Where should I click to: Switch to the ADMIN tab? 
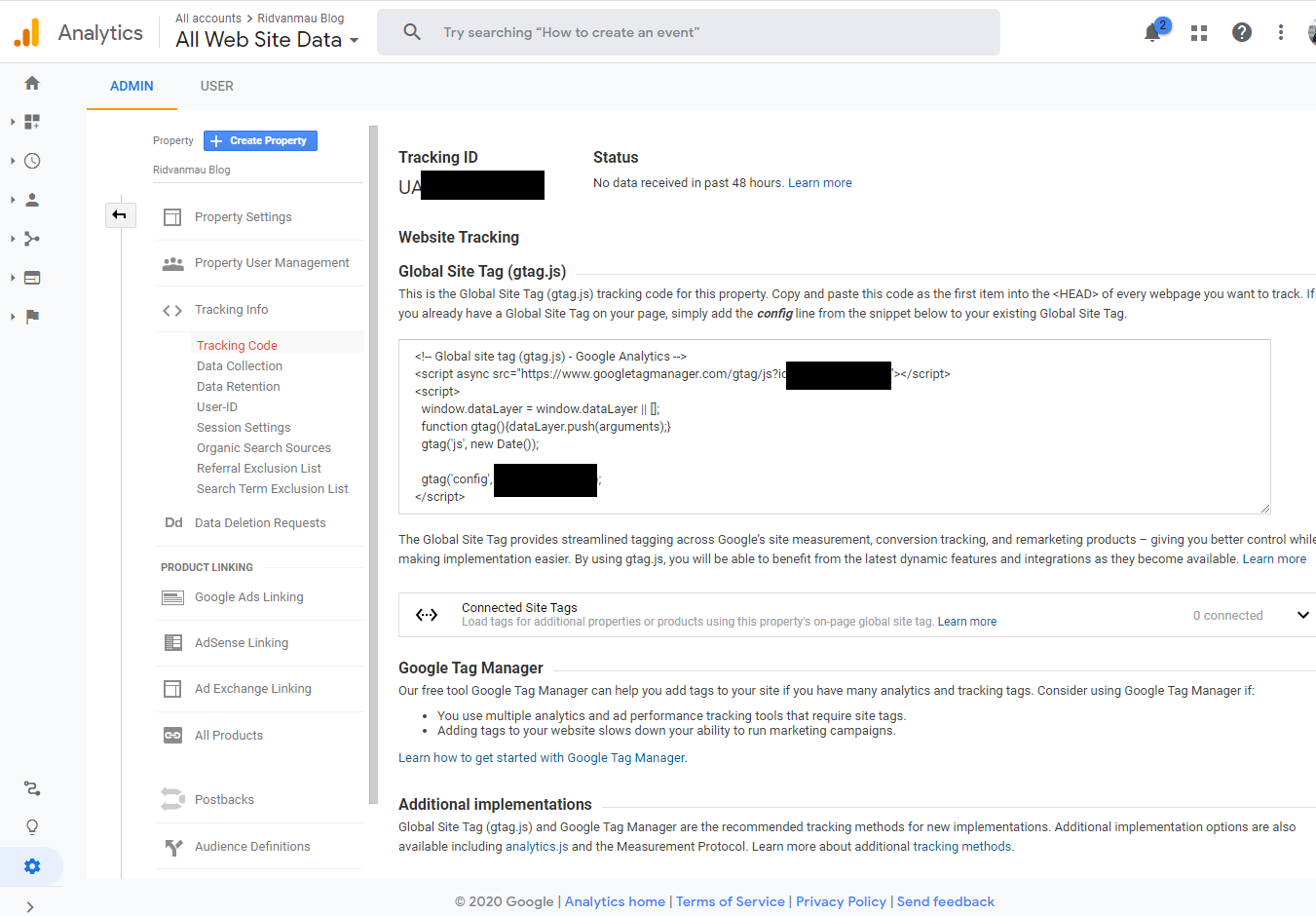[x=132, y=86]
